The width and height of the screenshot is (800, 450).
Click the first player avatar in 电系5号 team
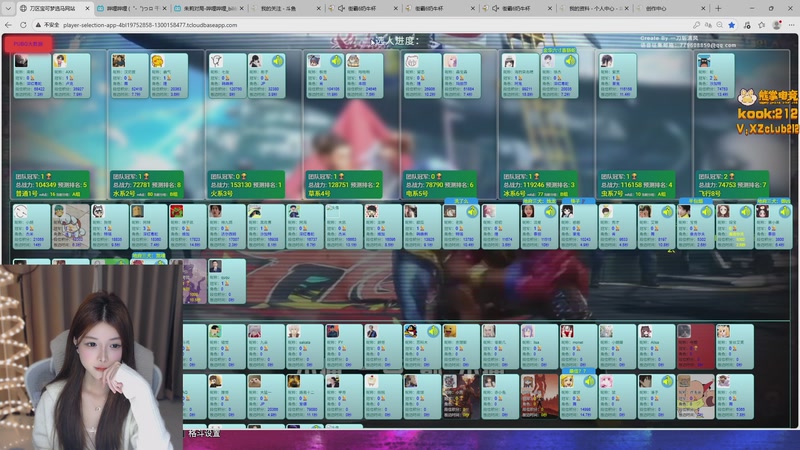point(412,61)
